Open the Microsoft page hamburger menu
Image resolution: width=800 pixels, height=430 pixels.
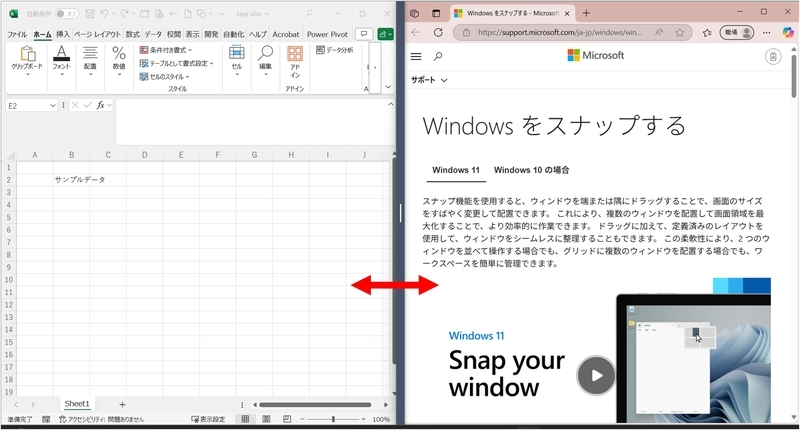tap(416, 56)
